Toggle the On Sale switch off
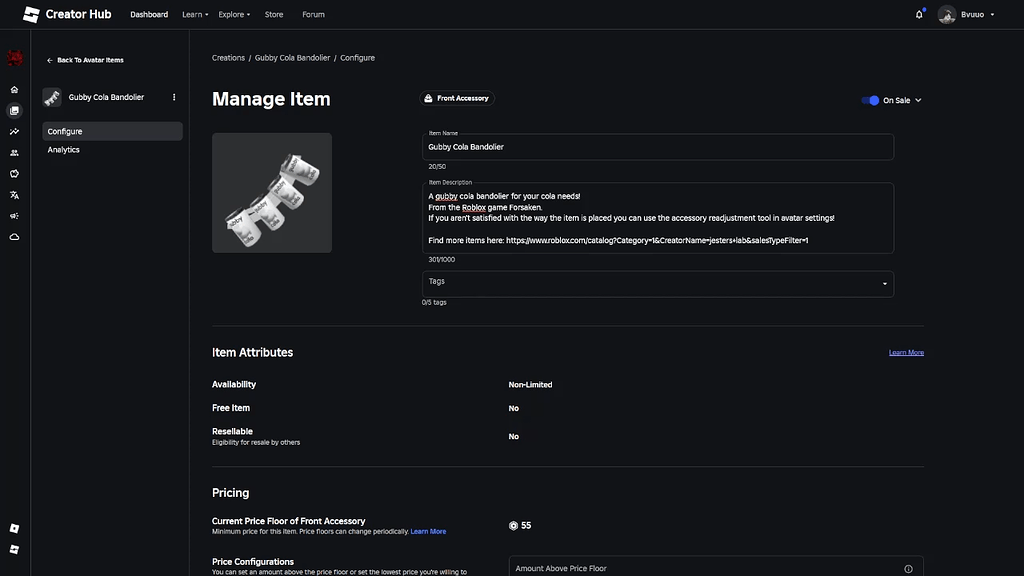1024x576 pixels. (x=869, y=100)
